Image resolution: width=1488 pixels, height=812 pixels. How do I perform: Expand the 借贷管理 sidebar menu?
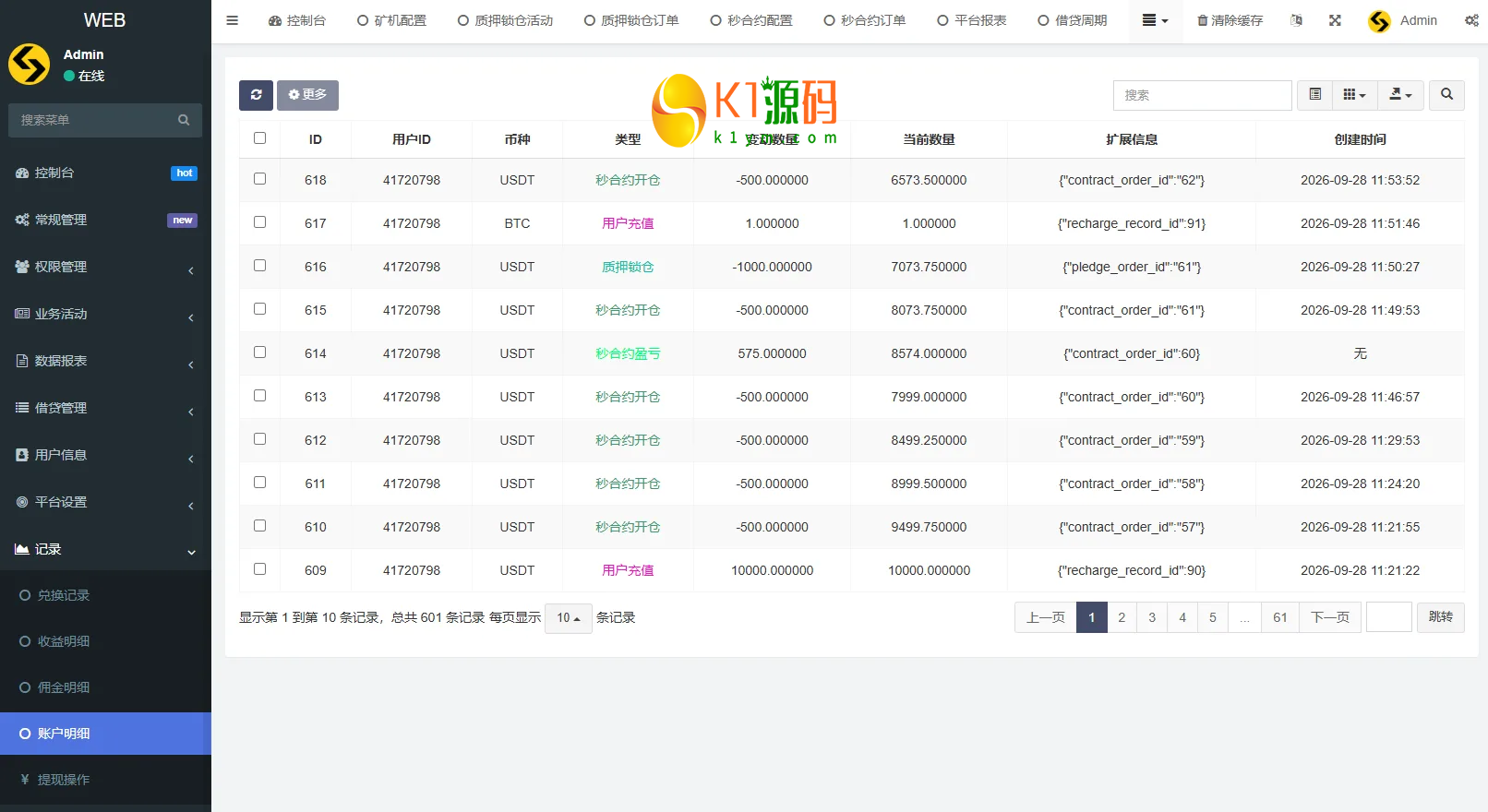click(x=105, y=408)
